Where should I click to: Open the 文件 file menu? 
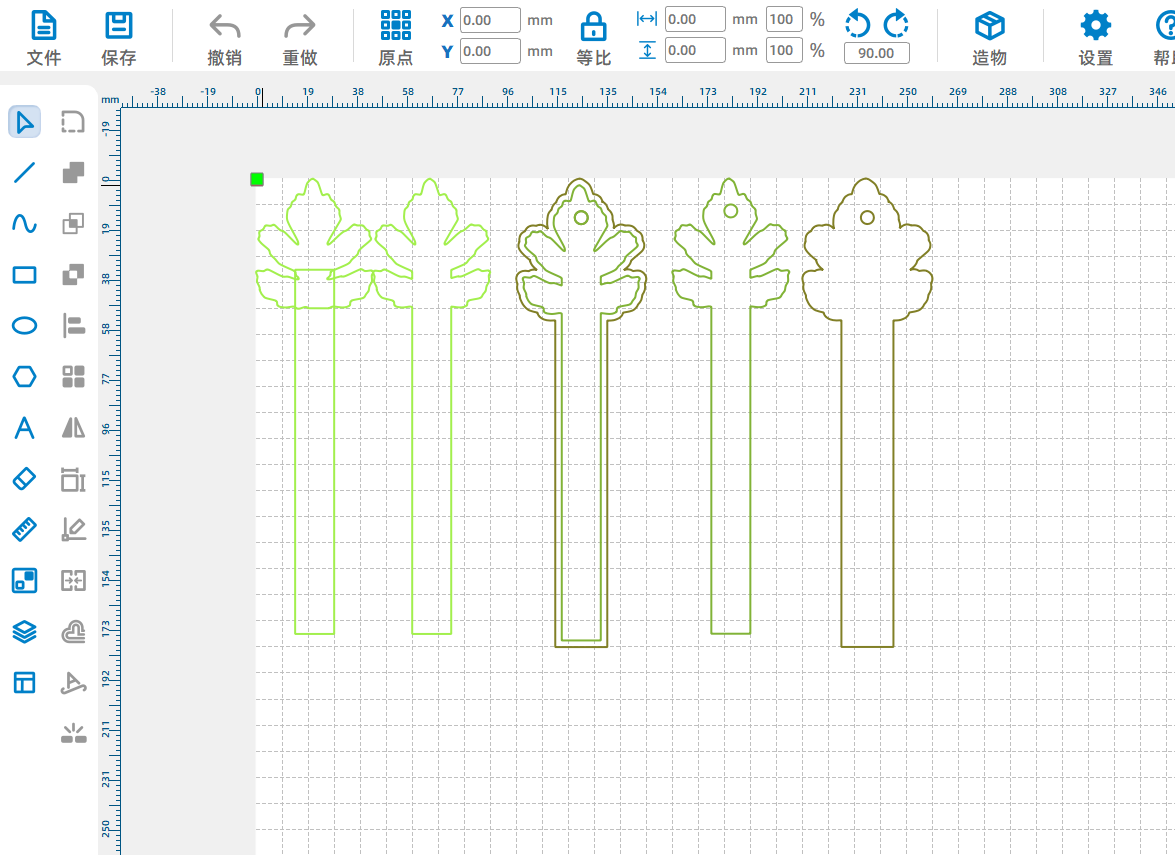coord(44,37)
